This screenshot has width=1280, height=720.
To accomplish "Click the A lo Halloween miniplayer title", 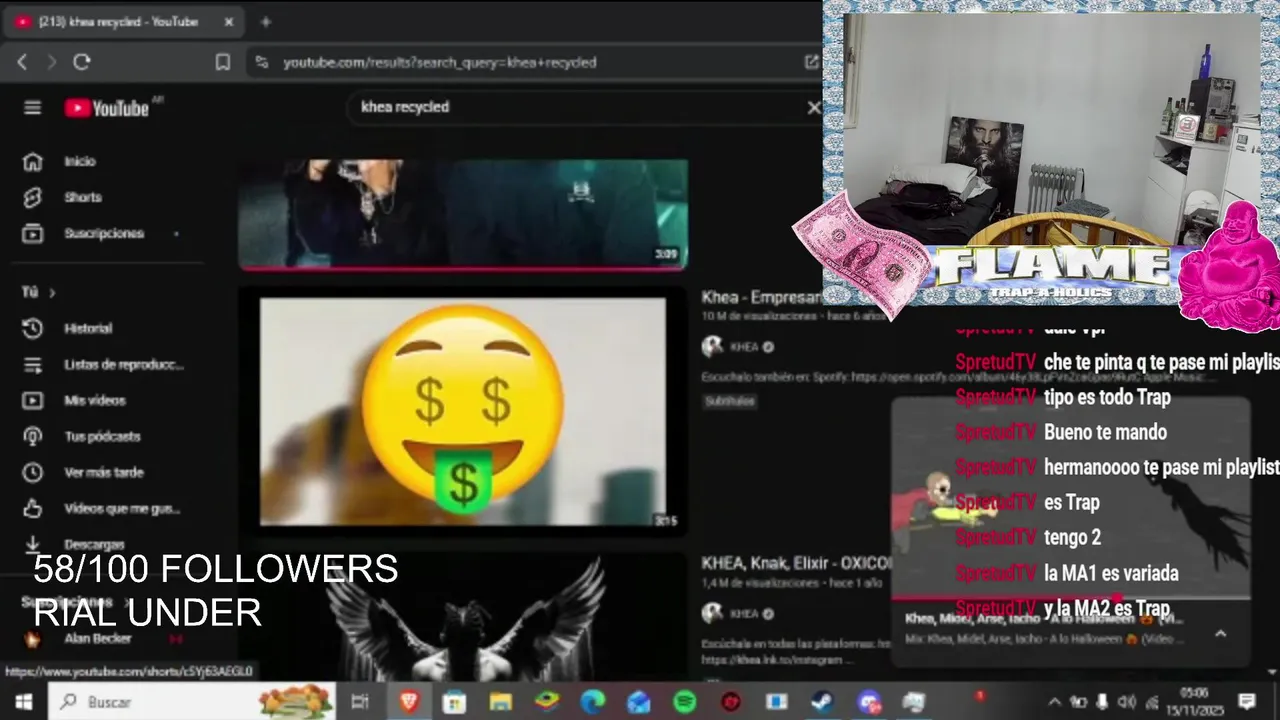I will click(1043, 619).
